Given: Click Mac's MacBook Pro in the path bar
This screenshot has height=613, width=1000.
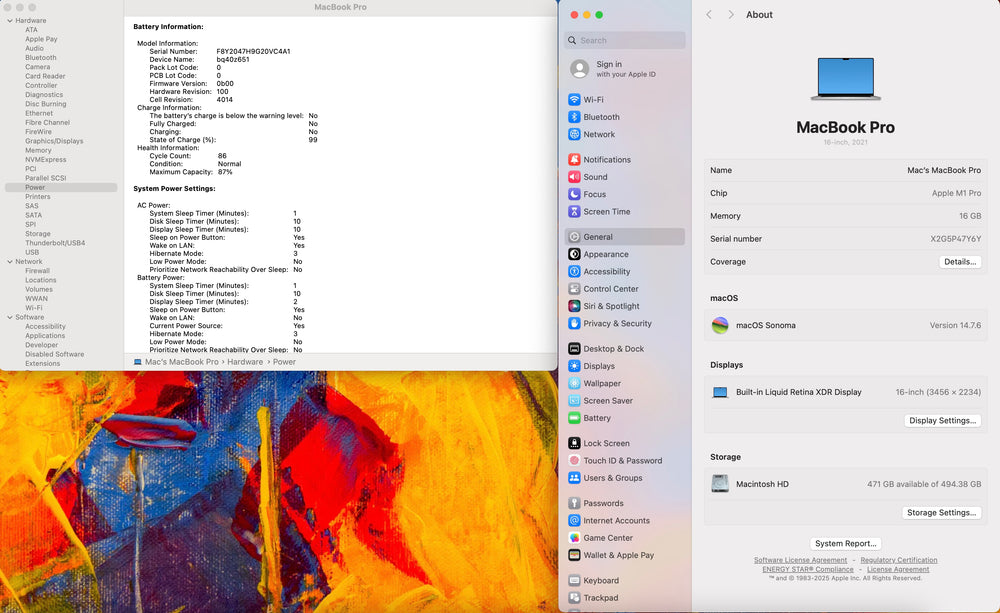Looking at the screenshot, I should point(182,362).
